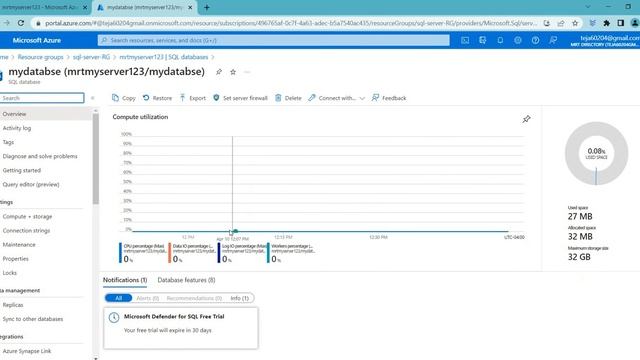Viewport: 640px width, 360px height.
Task: Click Log IO percentage legend item
Action: pos(242,253)
